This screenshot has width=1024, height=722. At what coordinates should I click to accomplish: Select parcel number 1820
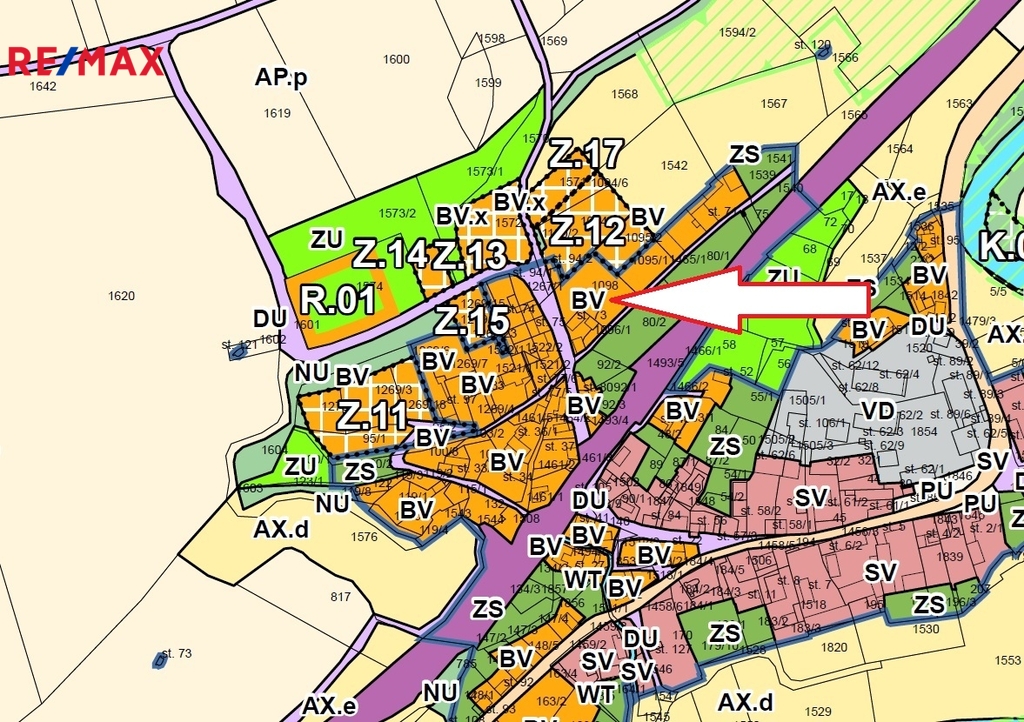tap(834, 647)
